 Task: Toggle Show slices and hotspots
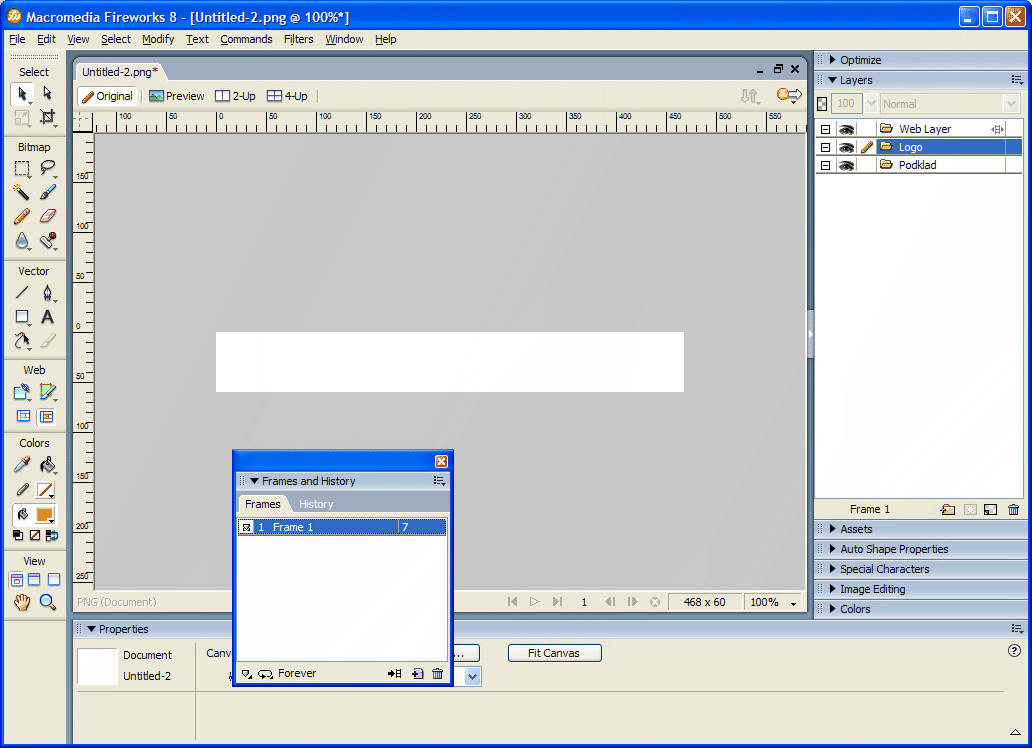pos(46,416)
